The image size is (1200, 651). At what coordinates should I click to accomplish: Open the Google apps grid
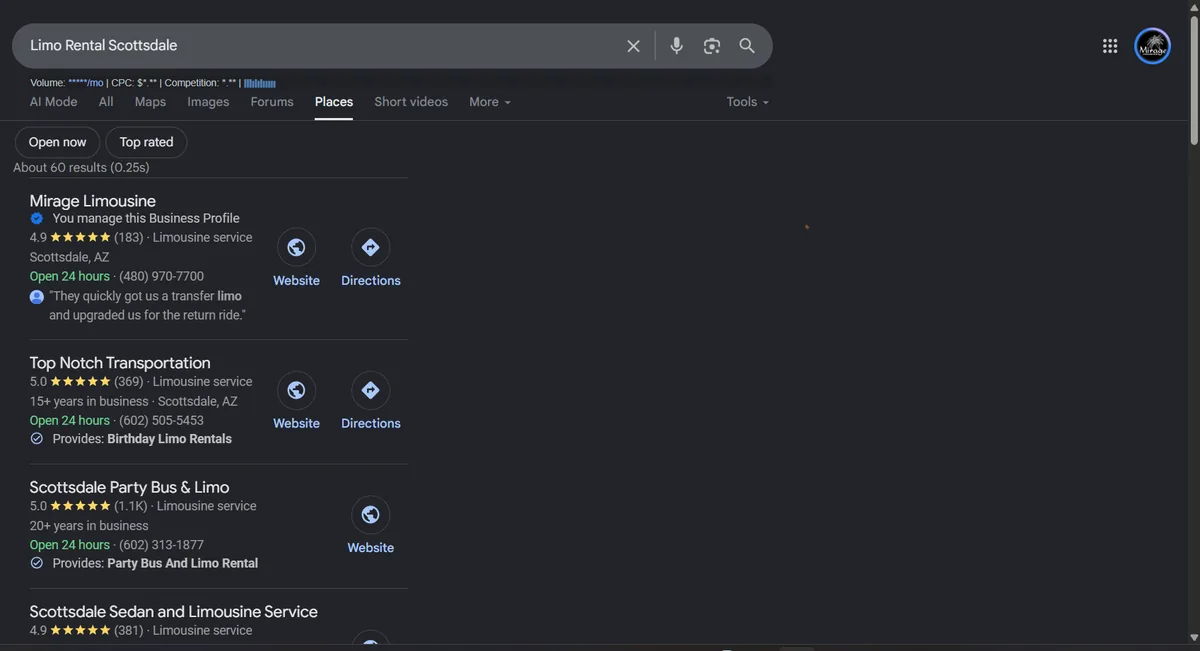pos(1110,46)
